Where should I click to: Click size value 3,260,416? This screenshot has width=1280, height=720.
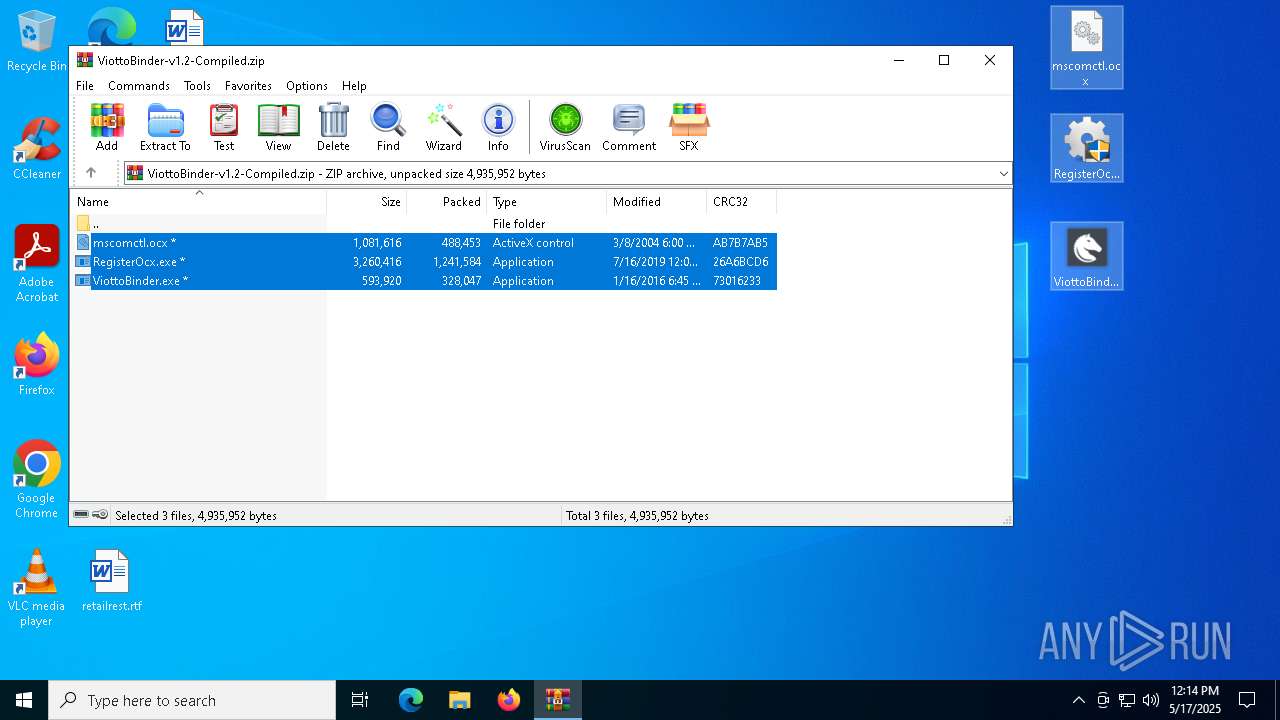coord(377,262)
